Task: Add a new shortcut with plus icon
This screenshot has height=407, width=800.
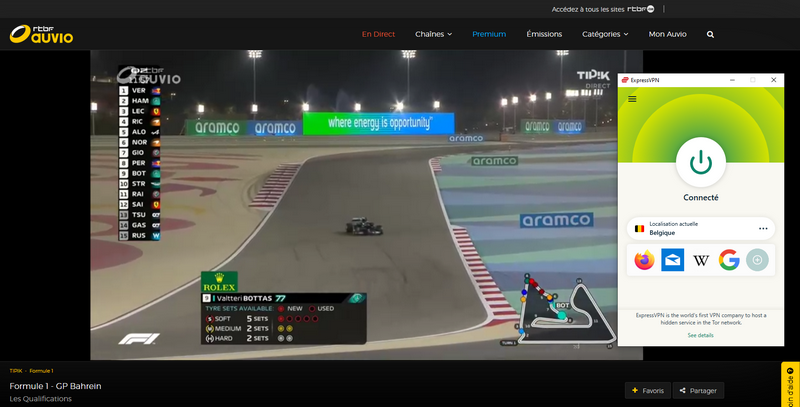Action: [x=757, y=260]
